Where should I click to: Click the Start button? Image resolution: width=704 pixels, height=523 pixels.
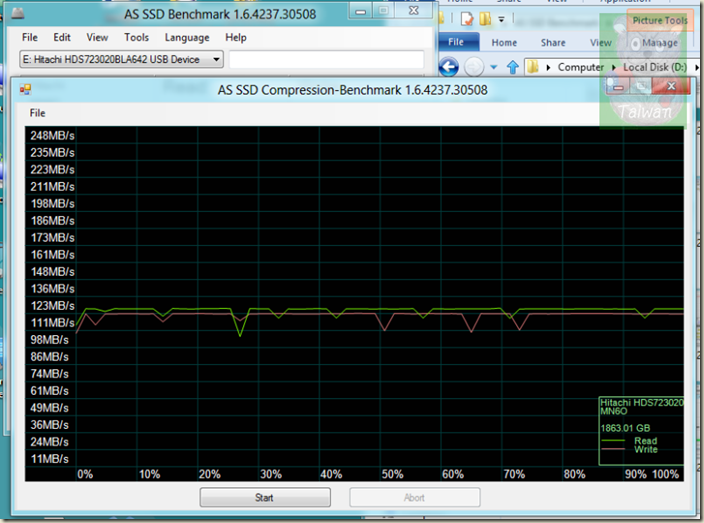click(x=265, y=497)
